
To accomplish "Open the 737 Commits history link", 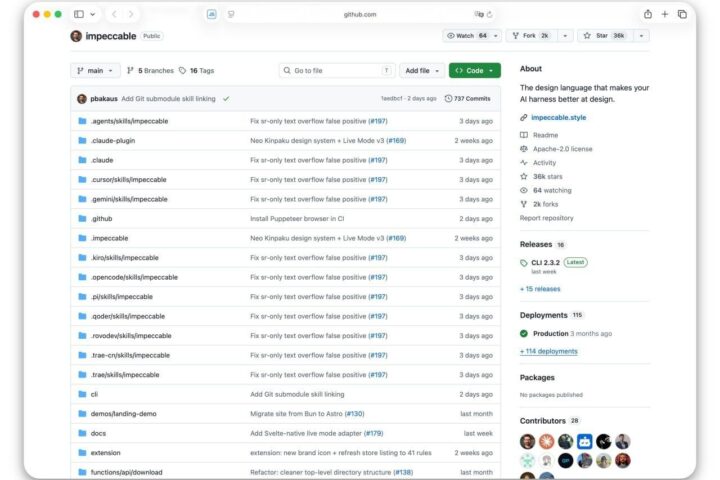I will [x=467, y=98].
